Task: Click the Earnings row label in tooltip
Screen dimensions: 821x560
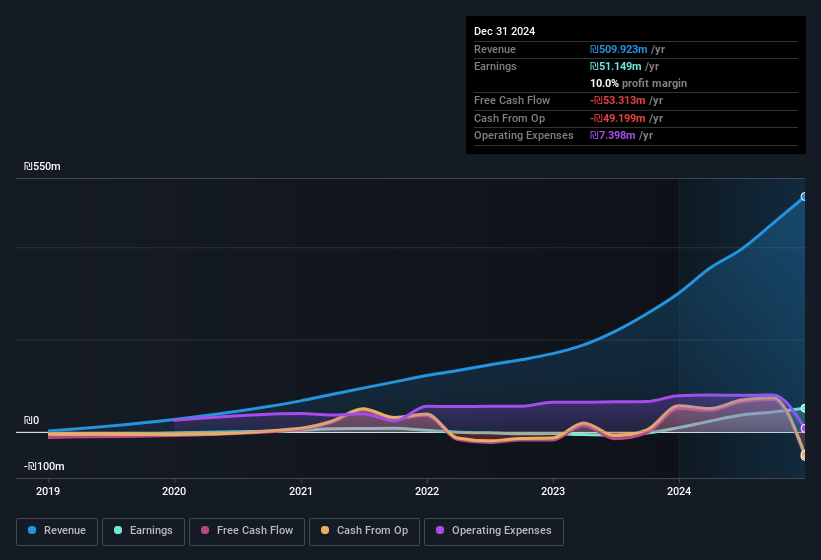Action: point(495,66)
